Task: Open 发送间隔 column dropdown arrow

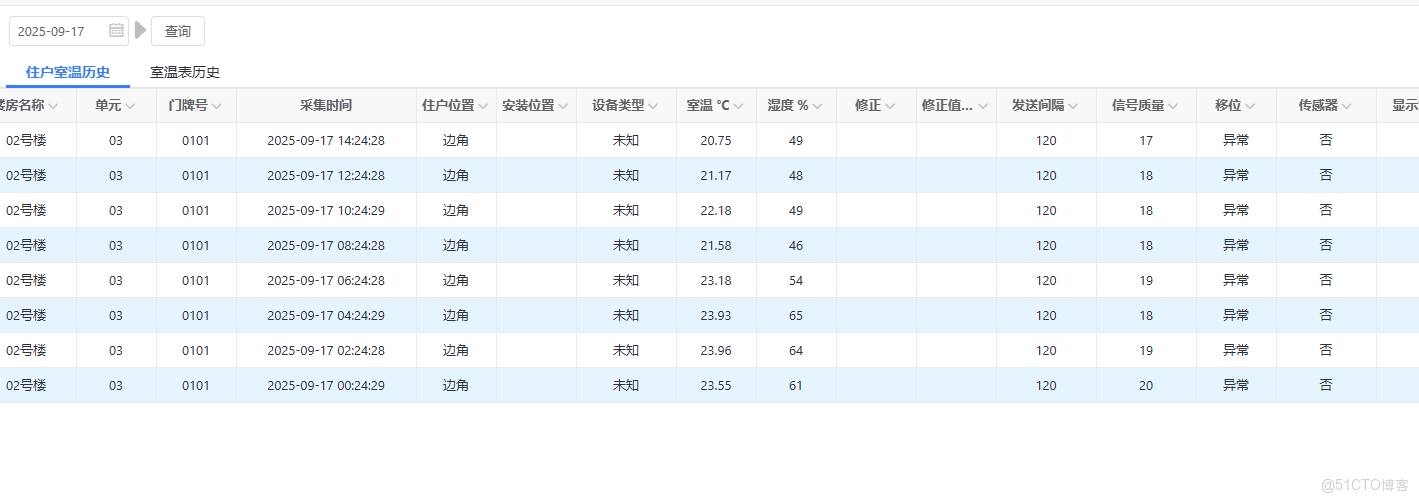Action: 1073,106
